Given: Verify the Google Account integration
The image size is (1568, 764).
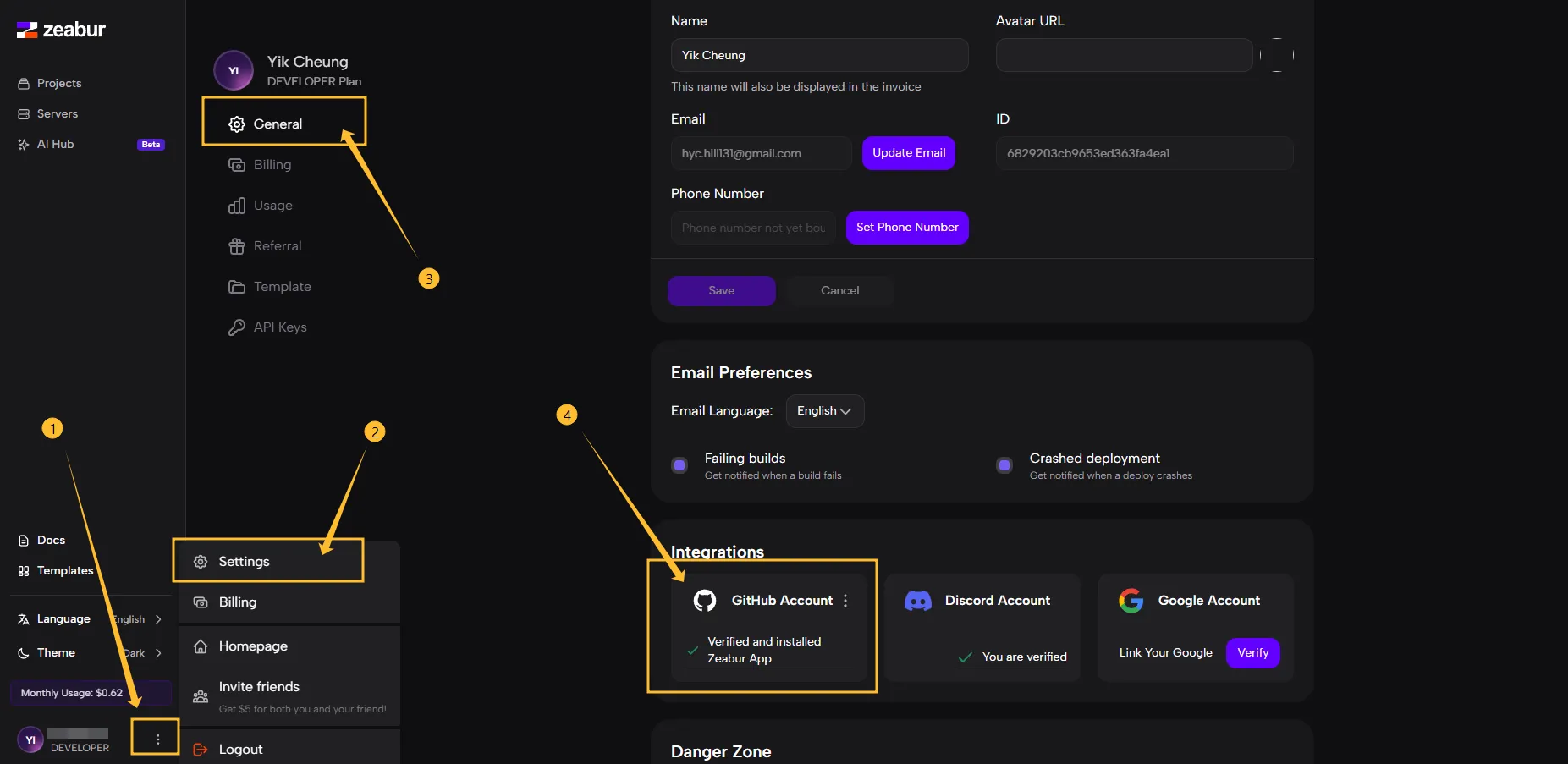Looking at the screenshot, I should [1252, 652].
